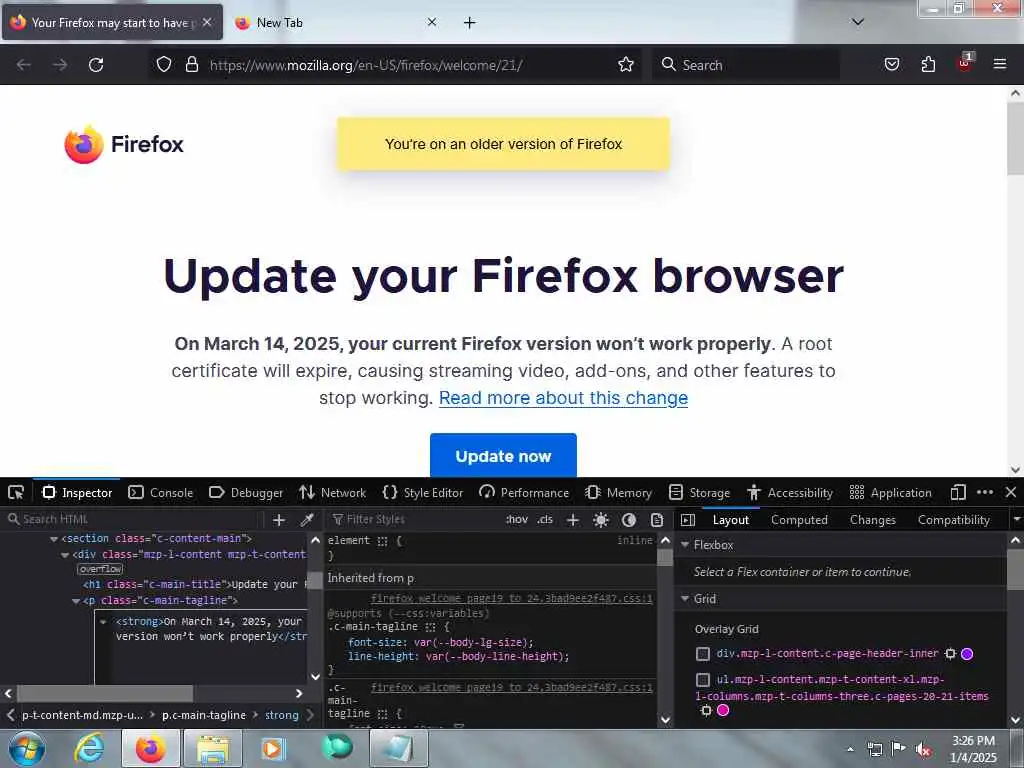
Task: Toggle dark color scheme simulation icon
Action: click(x=629, y=520)
